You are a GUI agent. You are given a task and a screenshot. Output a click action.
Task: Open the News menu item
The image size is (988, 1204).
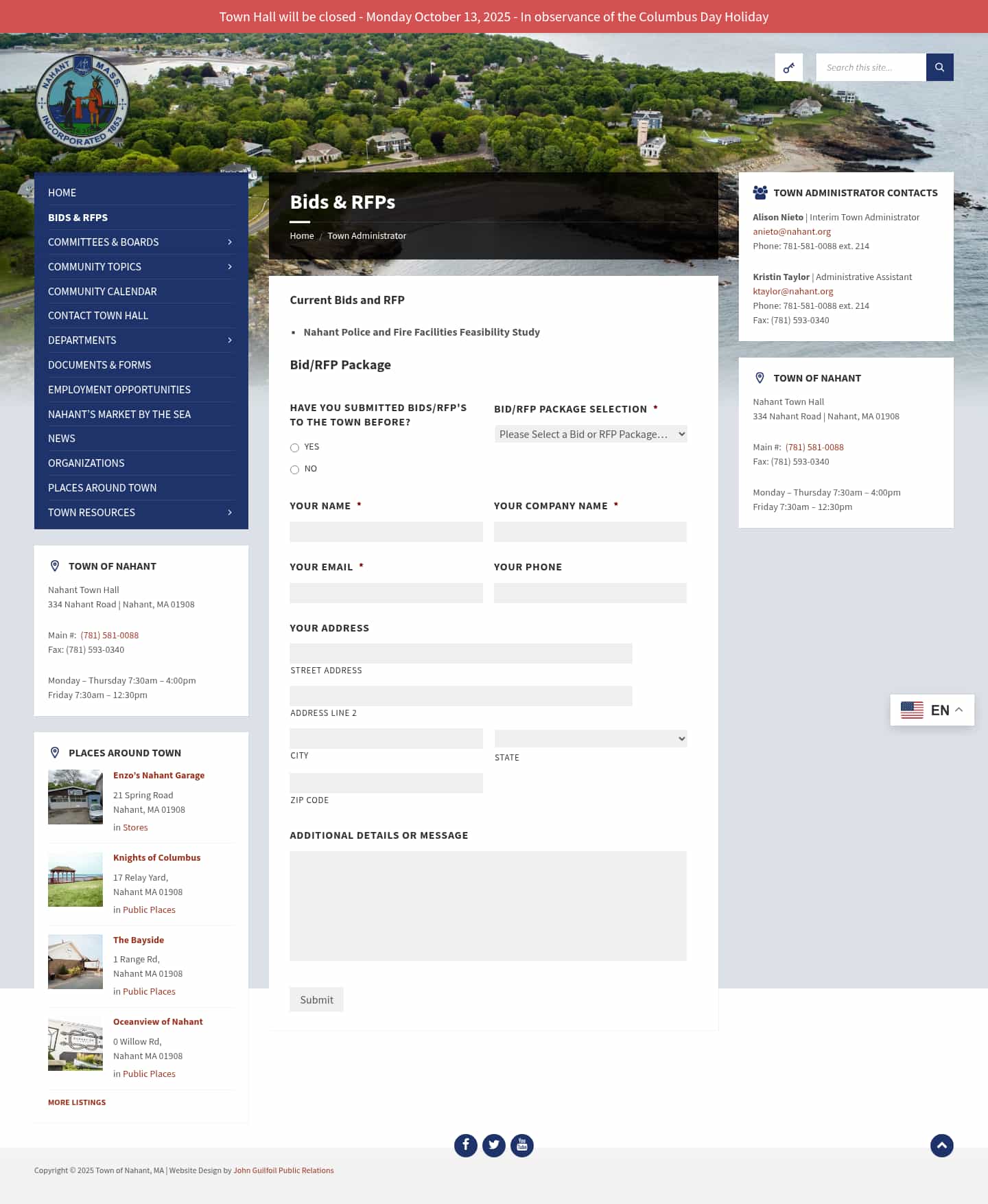pos(62,439)
